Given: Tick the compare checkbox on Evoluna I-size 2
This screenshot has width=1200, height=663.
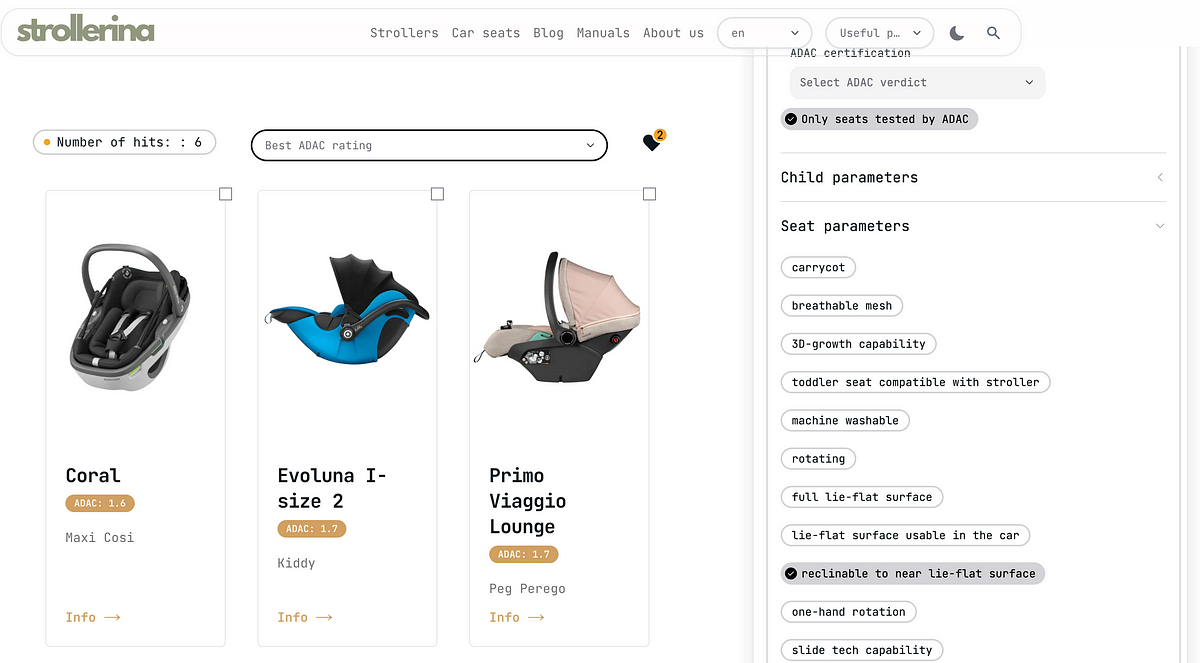Looking at the screenshot, I should 437,194.
